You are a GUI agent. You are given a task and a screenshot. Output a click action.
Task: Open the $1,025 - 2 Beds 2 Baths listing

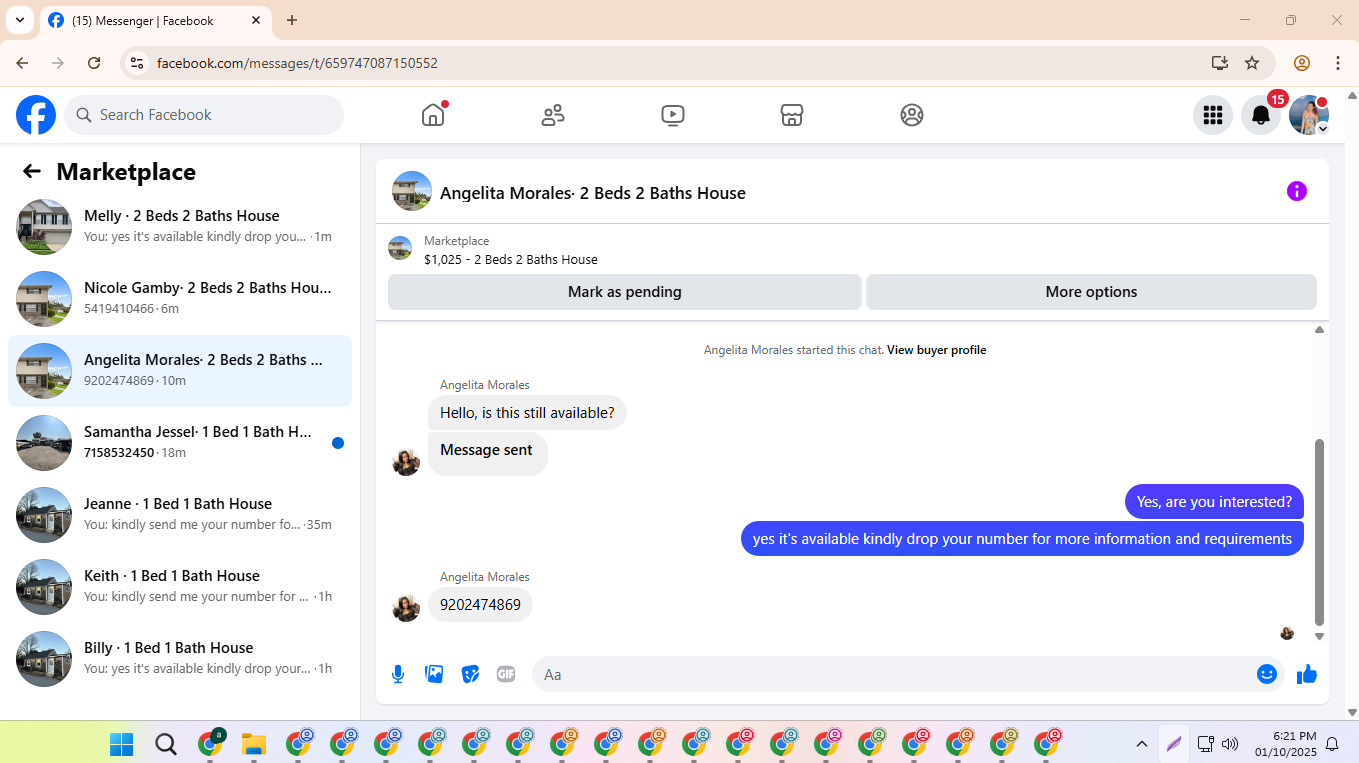(x=511, y=259)
